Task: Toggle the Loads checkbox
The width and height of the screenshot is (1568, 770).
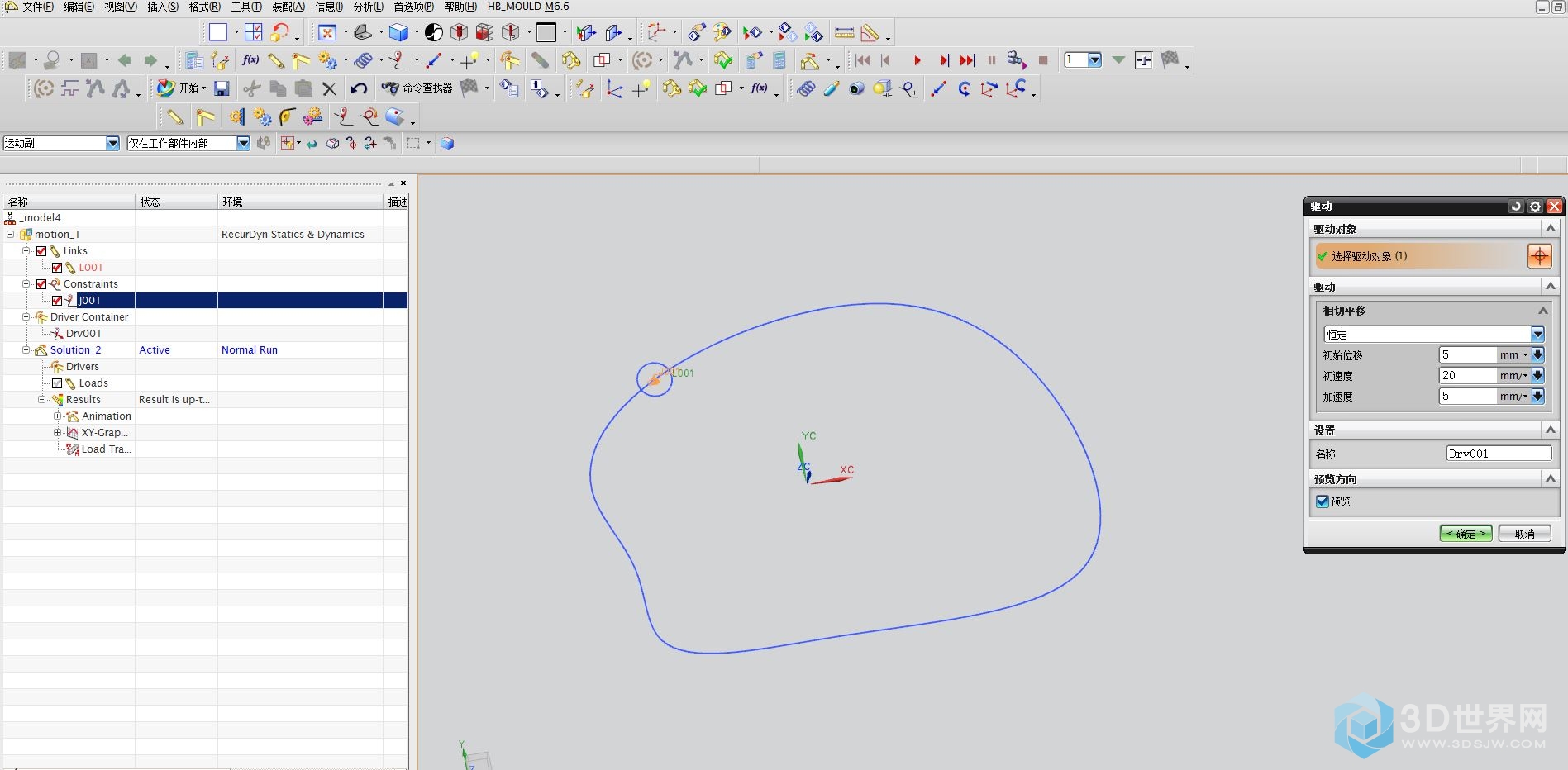Action: (57, 383)
